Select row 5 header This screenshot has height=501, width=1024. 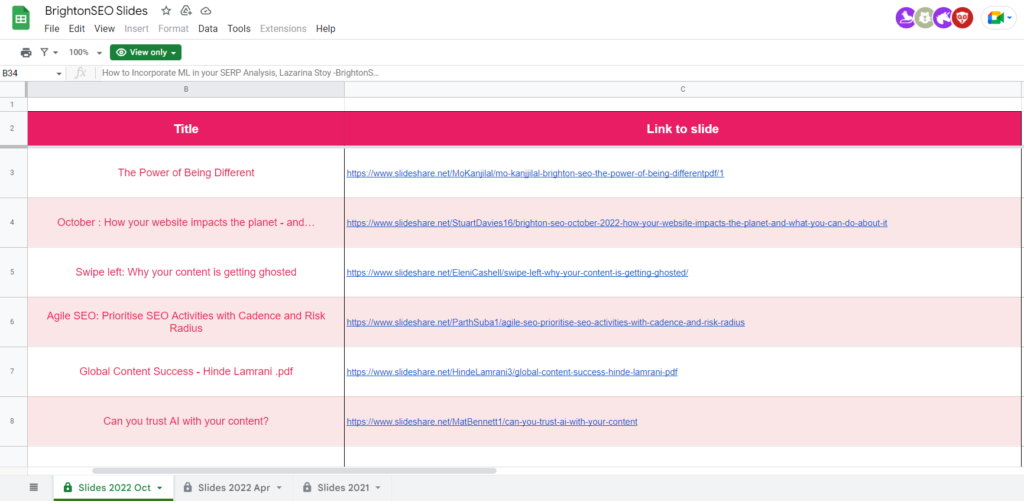point(13,272)
